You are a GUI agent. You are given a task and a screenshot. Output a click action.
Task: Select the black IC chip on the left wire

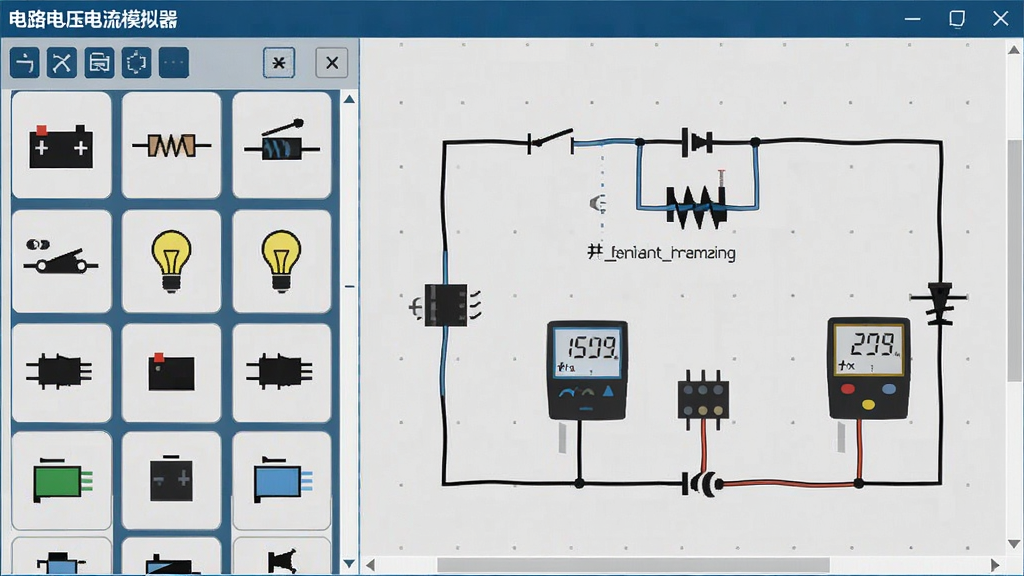click(445, 305)
